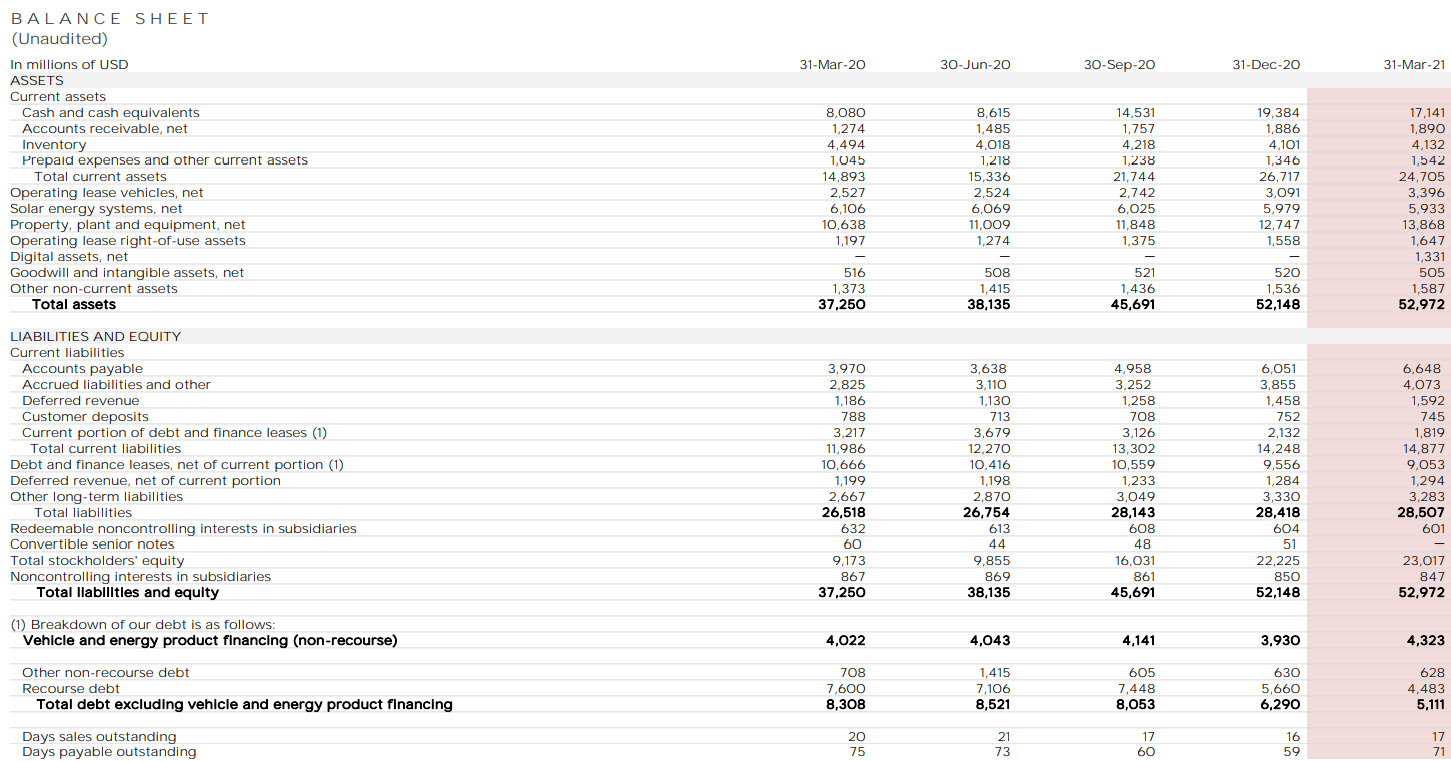This screenshot has height=762, width=1451.
Task: Select the 31-Mar-21 column header
Action: click(1414, 64)
